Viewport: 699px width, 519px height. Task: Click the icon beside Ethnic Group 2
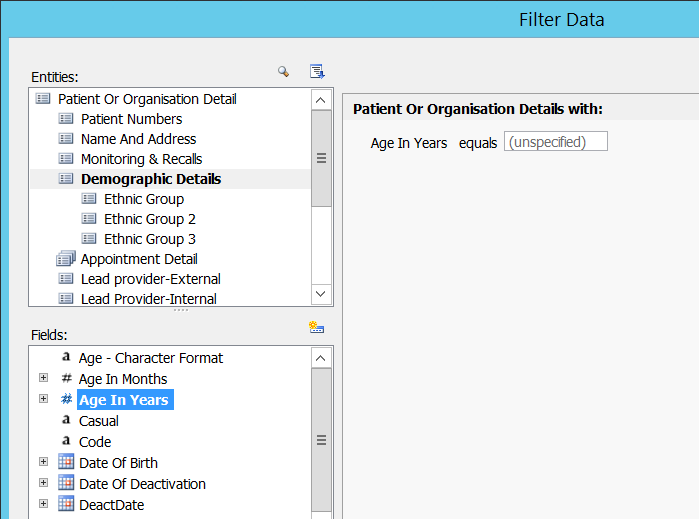click(x=89, y=218)
